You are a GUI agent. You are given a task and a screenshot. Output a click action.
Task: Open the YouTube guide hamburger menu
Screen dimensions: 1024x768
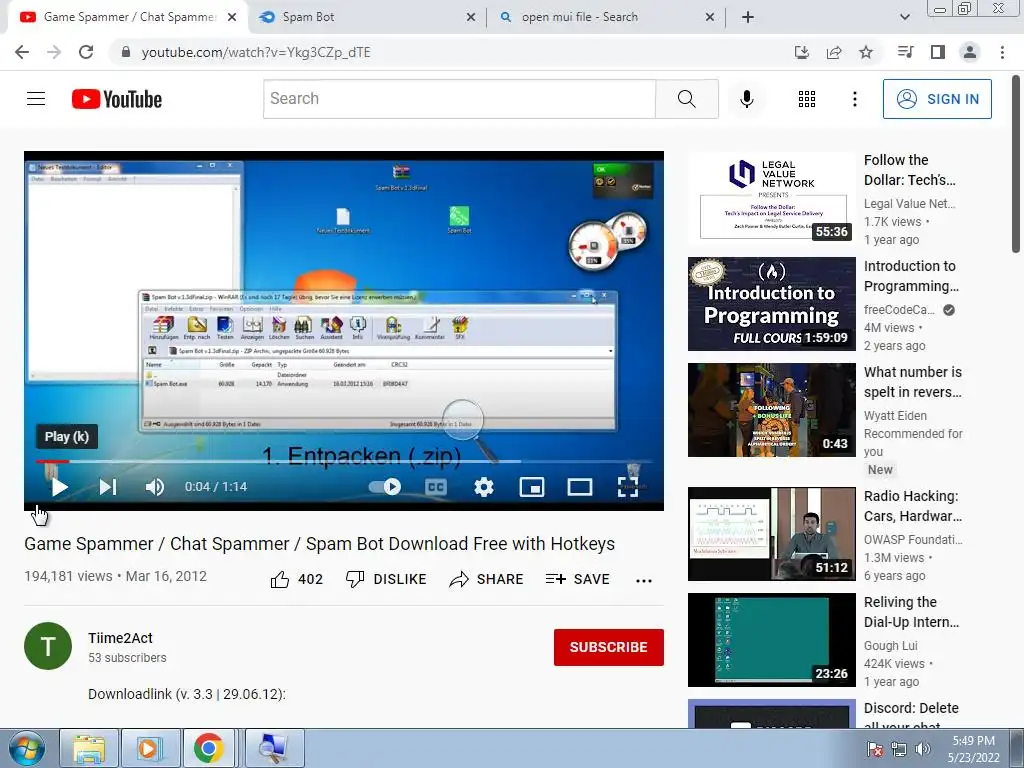pos(36,99)
